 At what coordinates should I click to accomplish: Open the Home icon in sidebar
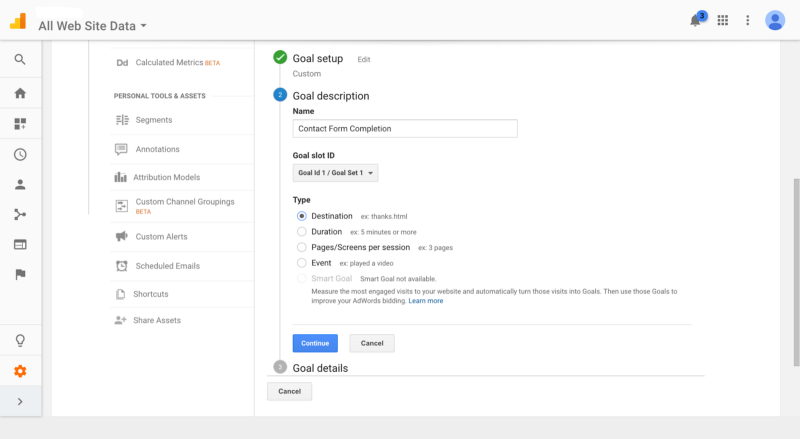(20, 93)
